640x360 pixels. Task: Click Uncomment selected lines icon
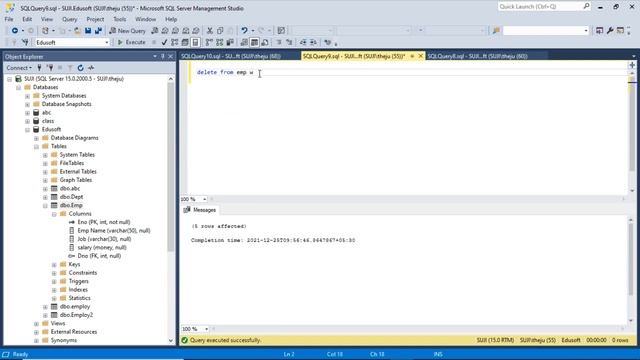click(x=289, y=42)
